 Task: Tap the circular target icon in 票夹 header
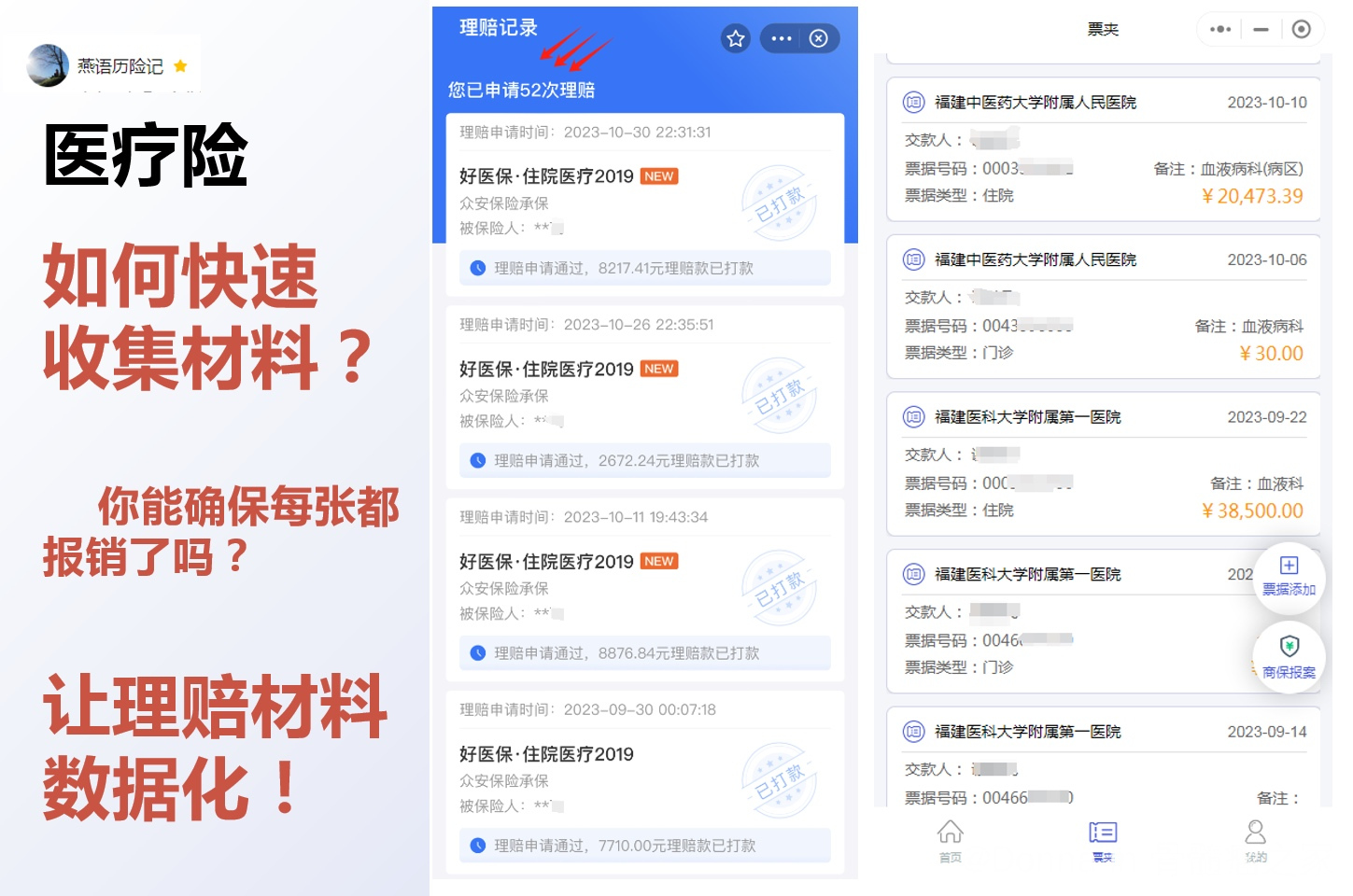click(1301, 29)
